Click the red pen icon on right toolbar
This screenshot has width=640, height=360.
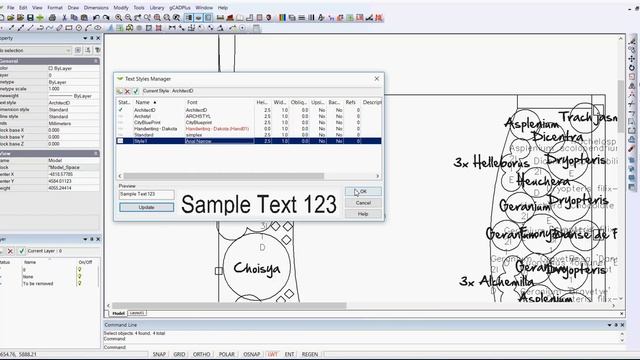point(632,149)
